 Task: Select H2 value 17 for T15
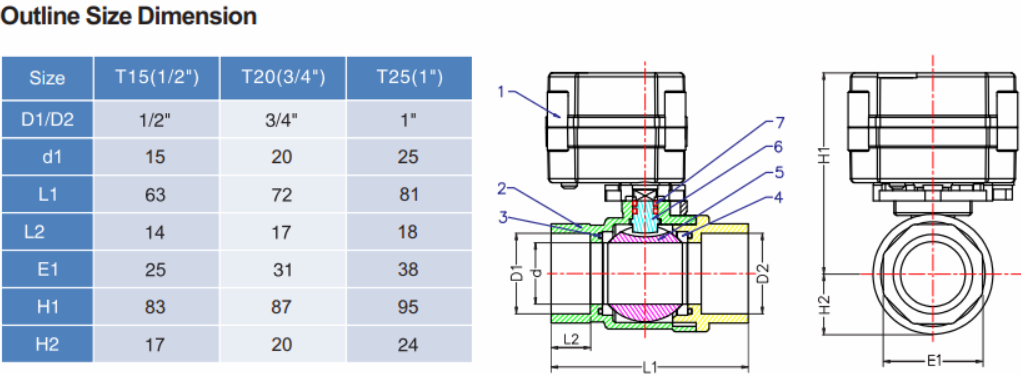click(x=156, y=345)
